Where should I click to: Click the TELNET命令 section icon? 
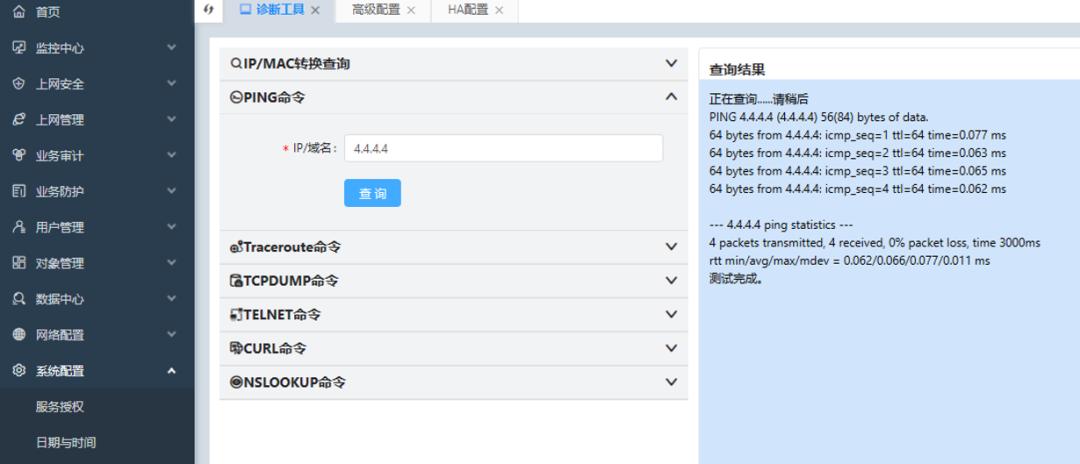pos(236,315)
